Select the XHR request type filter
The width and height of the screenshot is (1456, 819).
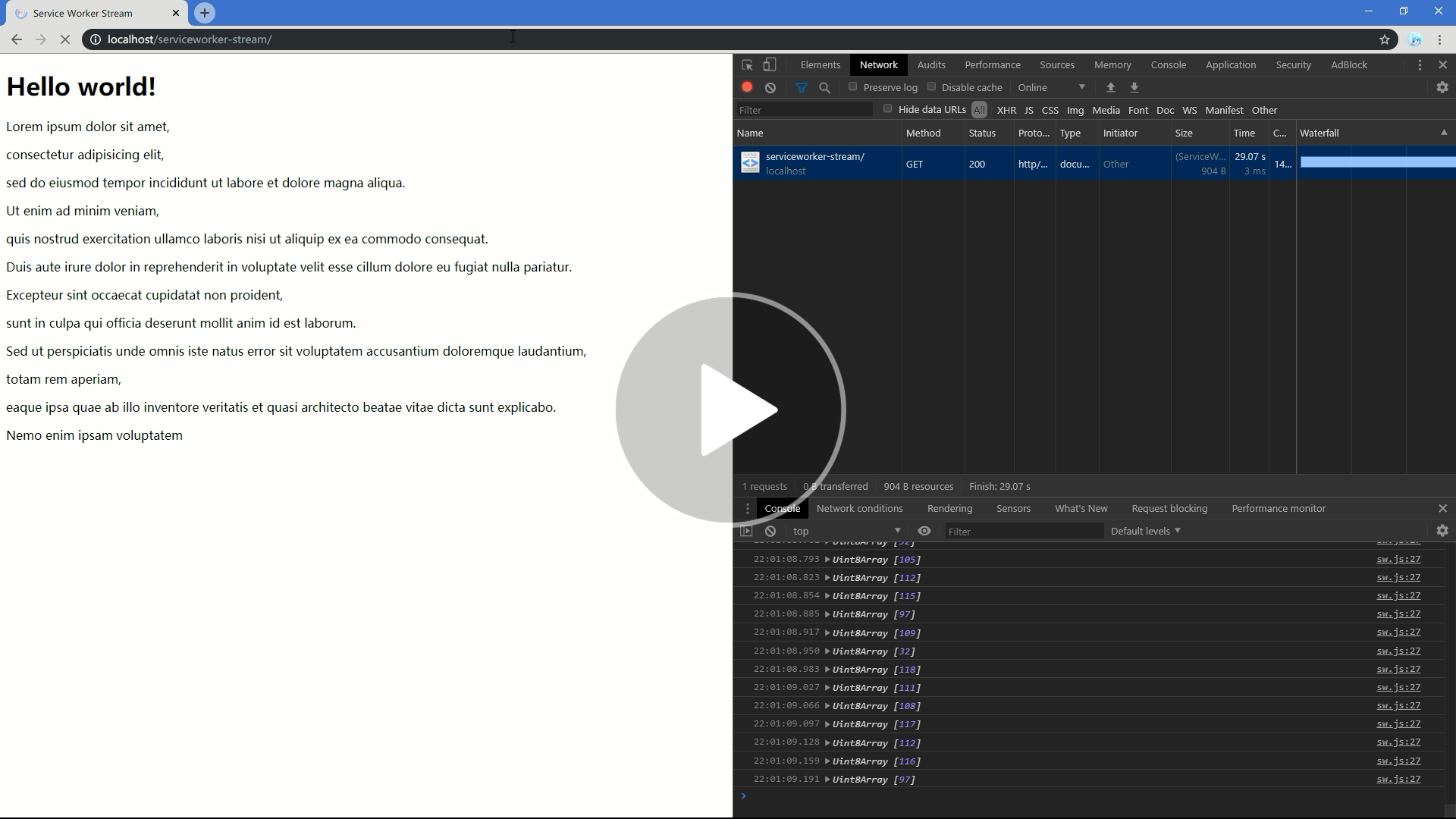coord(1006,110)
